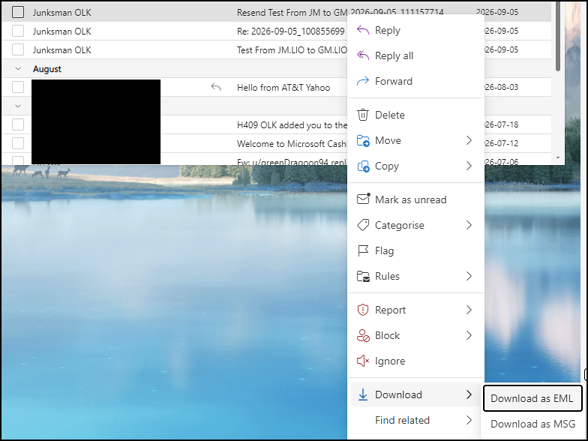Tick checkbox for H409 OLK added you email

coord(18,124)
